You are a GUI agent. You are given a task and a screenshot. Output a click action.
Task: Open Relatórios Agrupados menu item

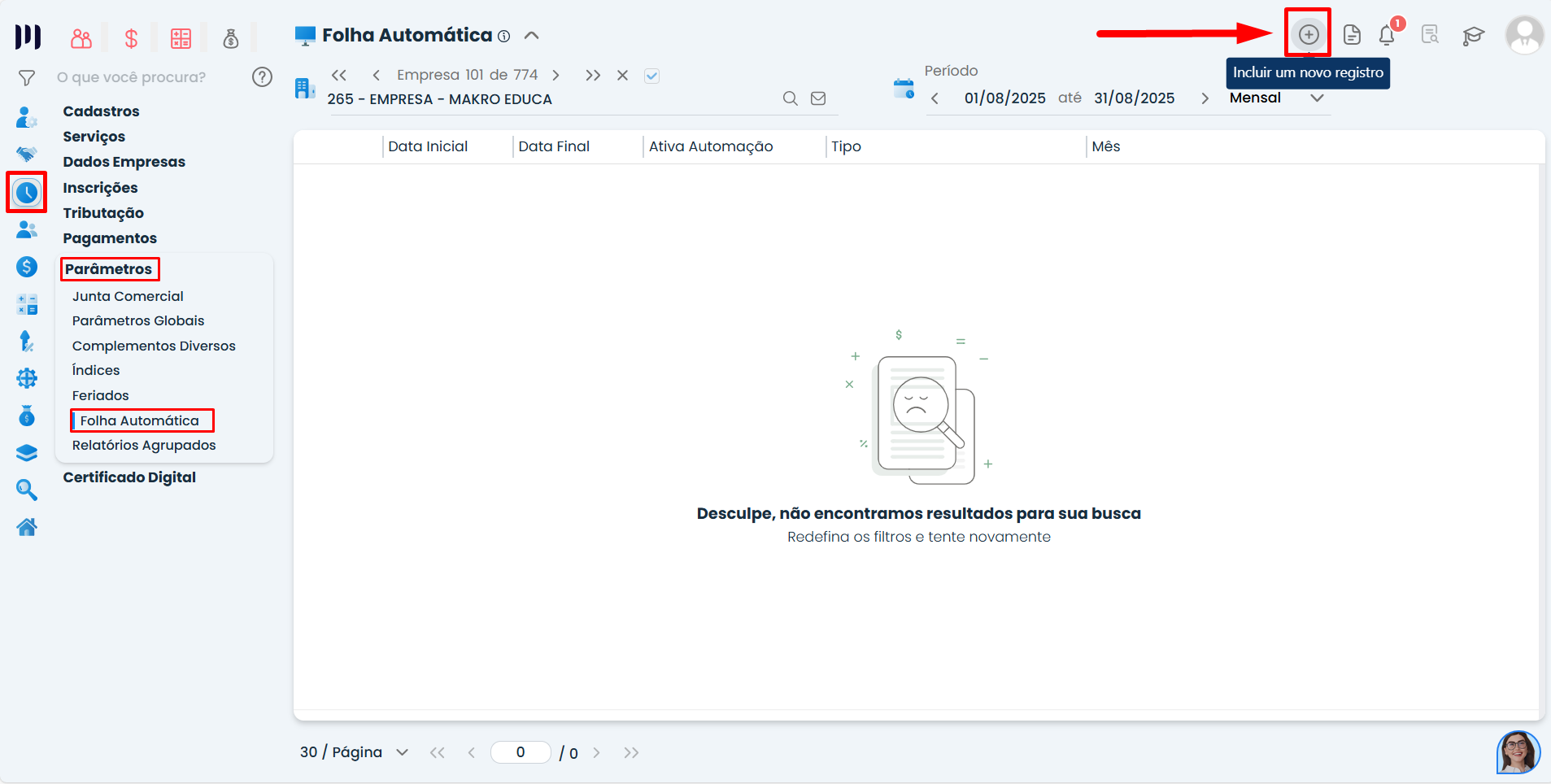[x=143, y=445]
